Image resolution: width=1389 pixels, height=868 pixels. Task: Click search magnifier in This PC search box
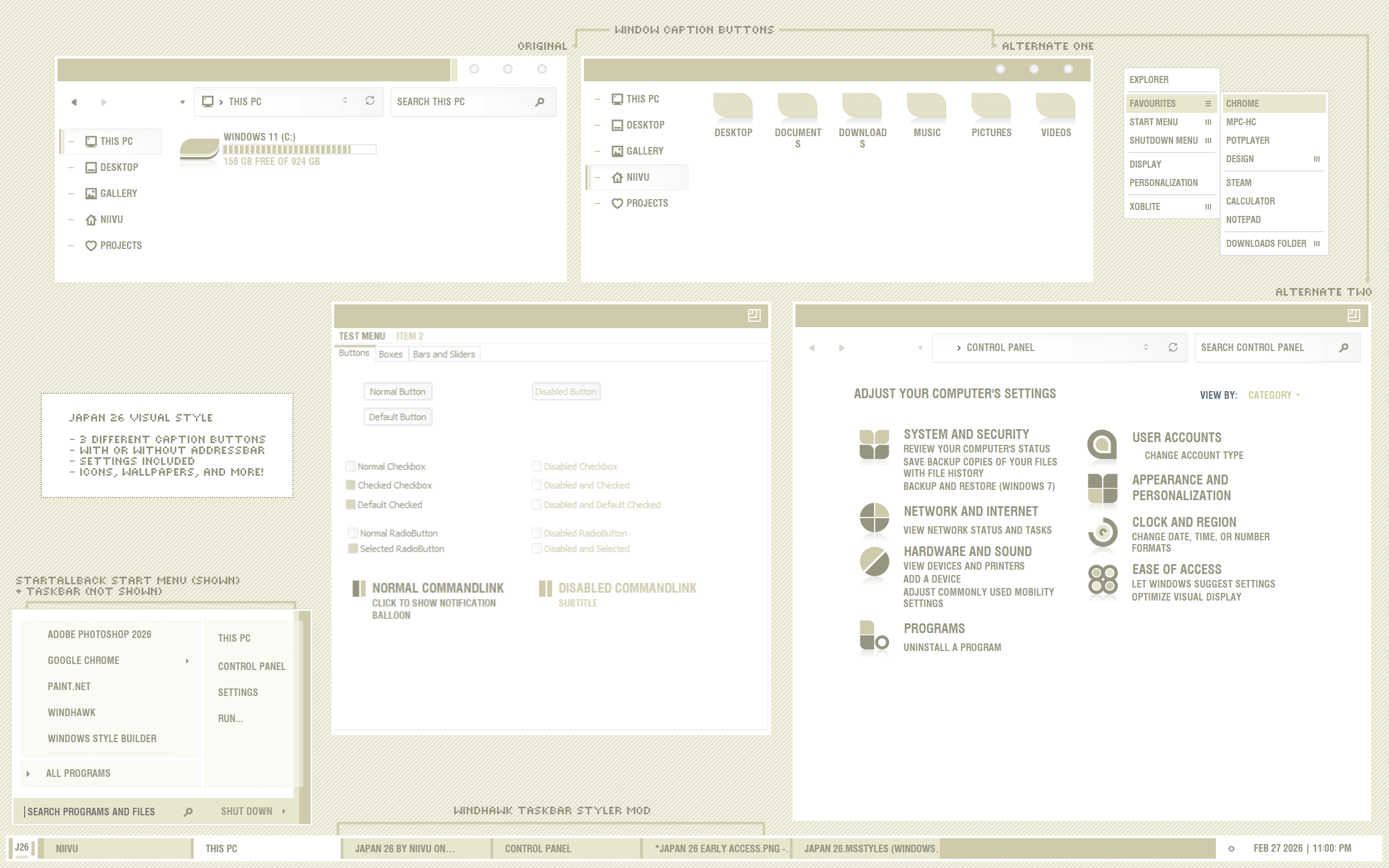pos(539,102)
